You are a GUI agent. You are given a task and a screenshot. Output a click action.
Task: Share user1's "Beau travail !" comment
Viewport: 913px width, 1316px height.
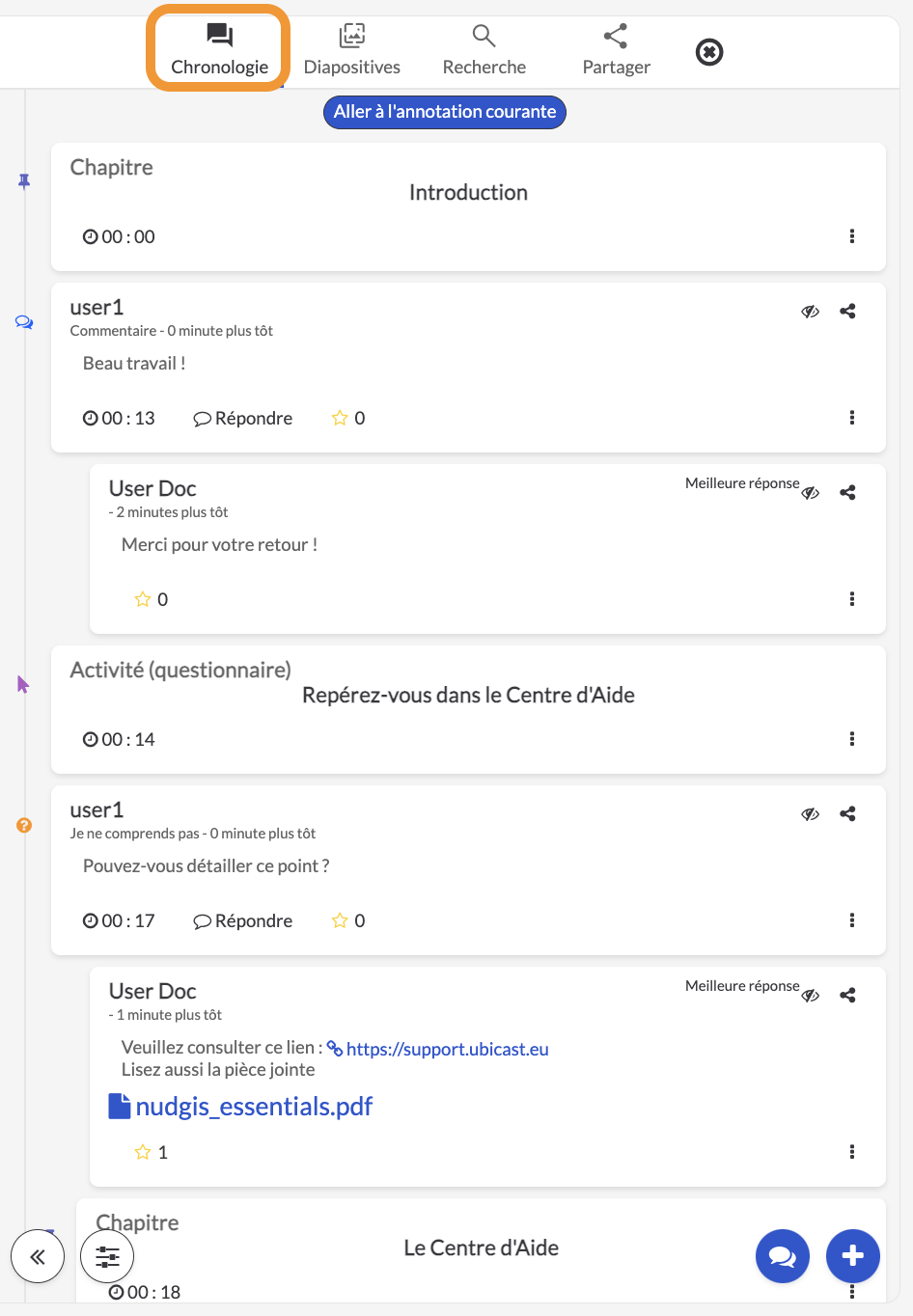[x=847, y=312]
